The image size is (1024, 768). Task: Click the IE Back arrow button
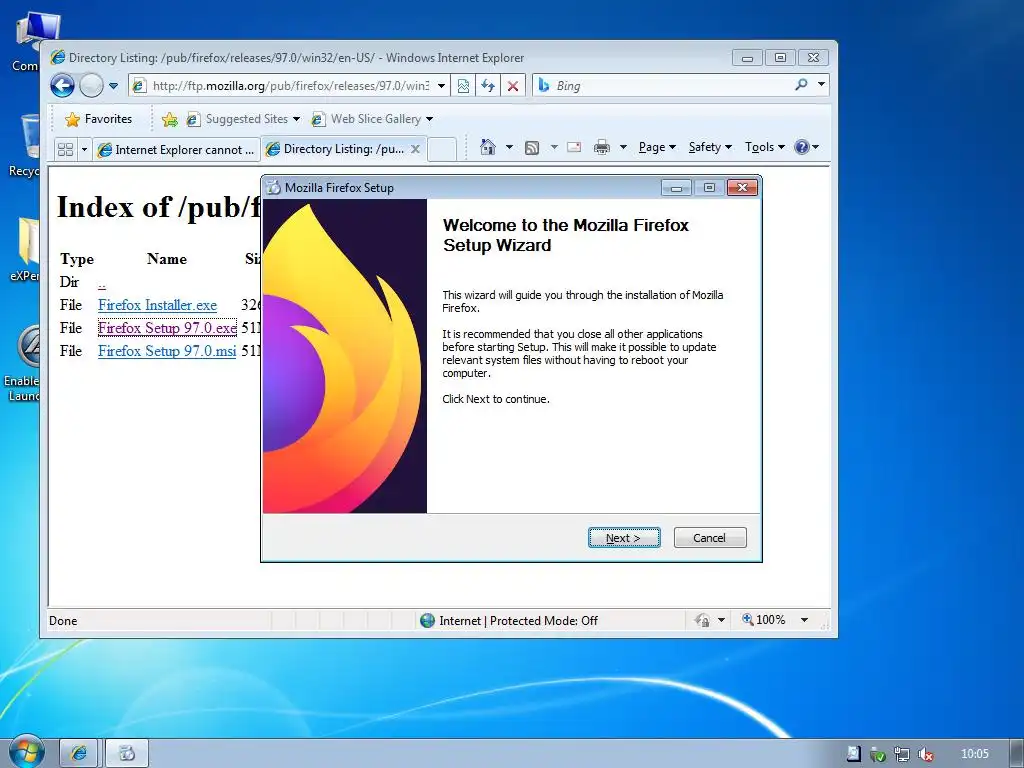63,86
